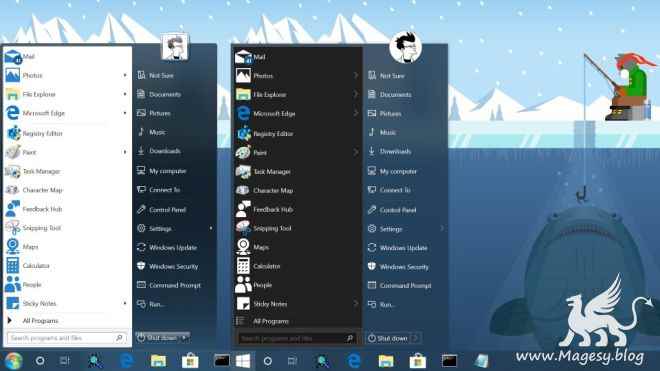Open Task Manager in dark start menu

pos(297,172)
